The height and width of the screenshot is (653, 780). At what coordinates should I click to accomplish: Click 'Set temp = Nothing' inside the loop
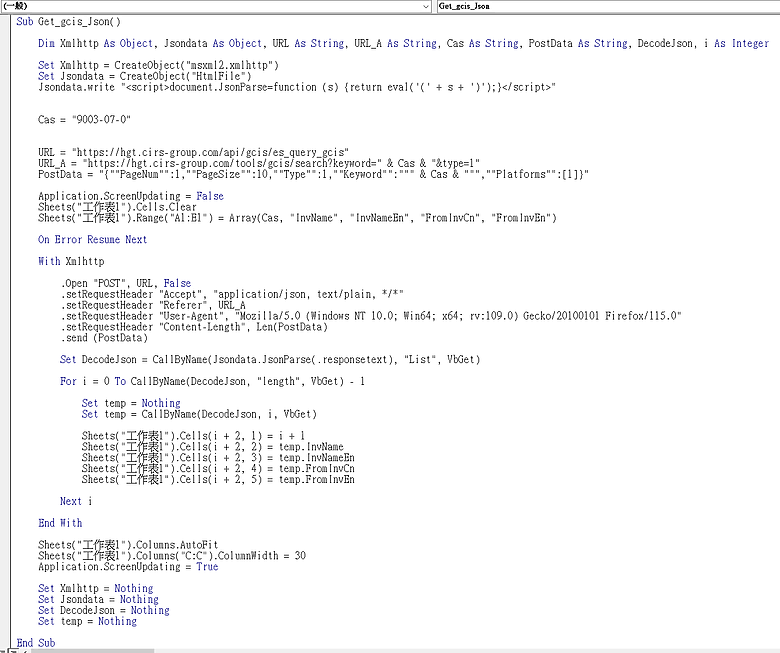tap(131, 403)
